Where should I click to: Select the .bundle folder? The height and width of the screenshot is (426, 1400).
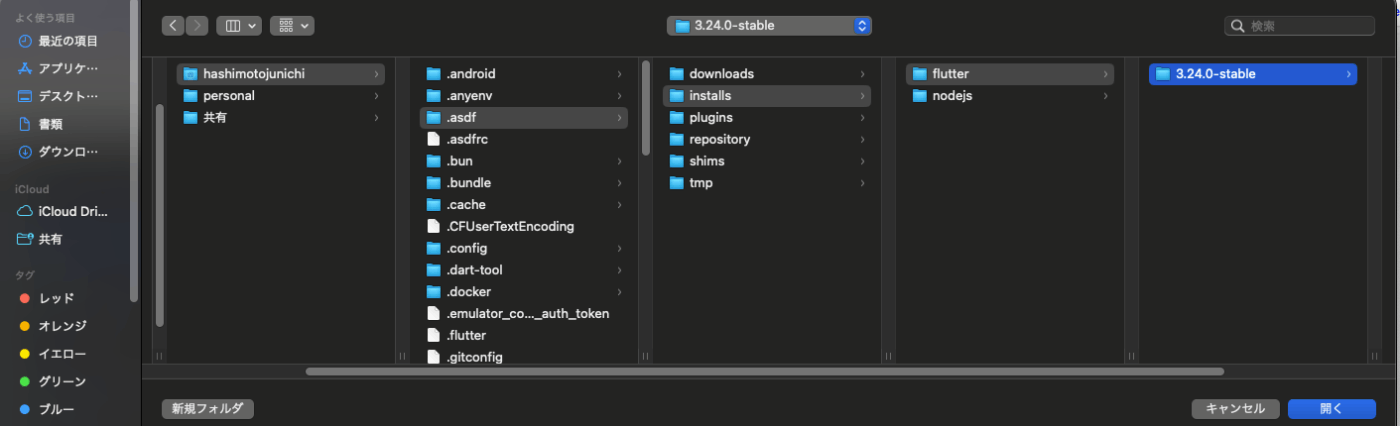(x=523, y=183)
